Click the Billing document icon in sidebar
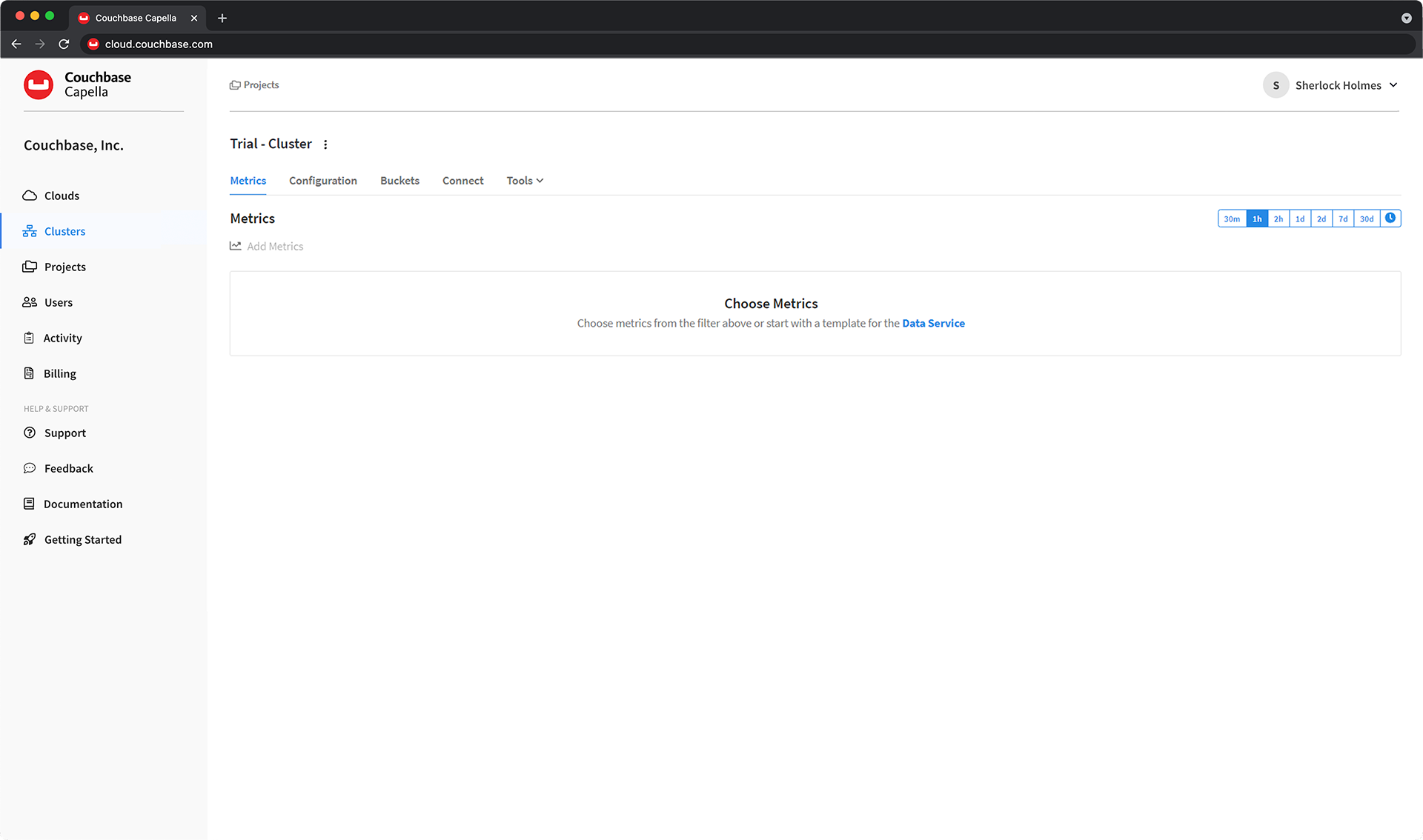 click(29, 373)
